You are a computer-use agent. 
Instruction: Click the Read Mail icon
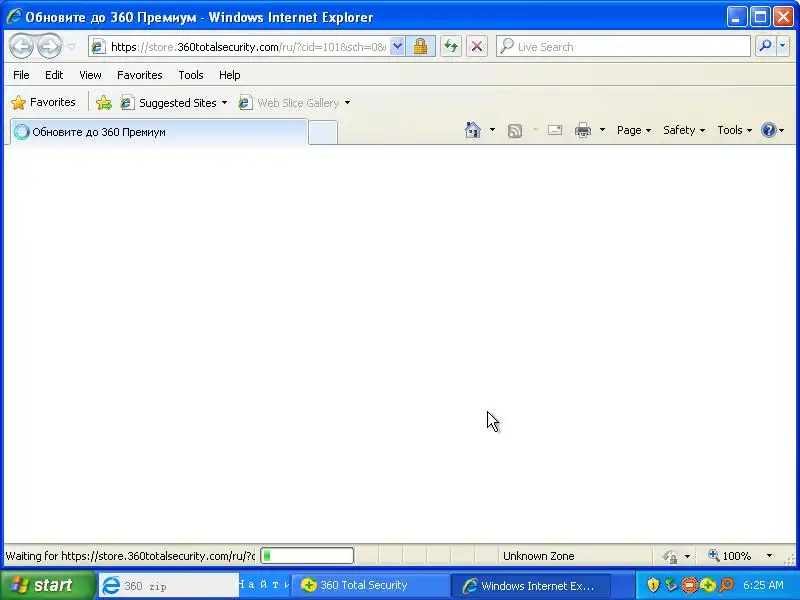tap(555, 130)
